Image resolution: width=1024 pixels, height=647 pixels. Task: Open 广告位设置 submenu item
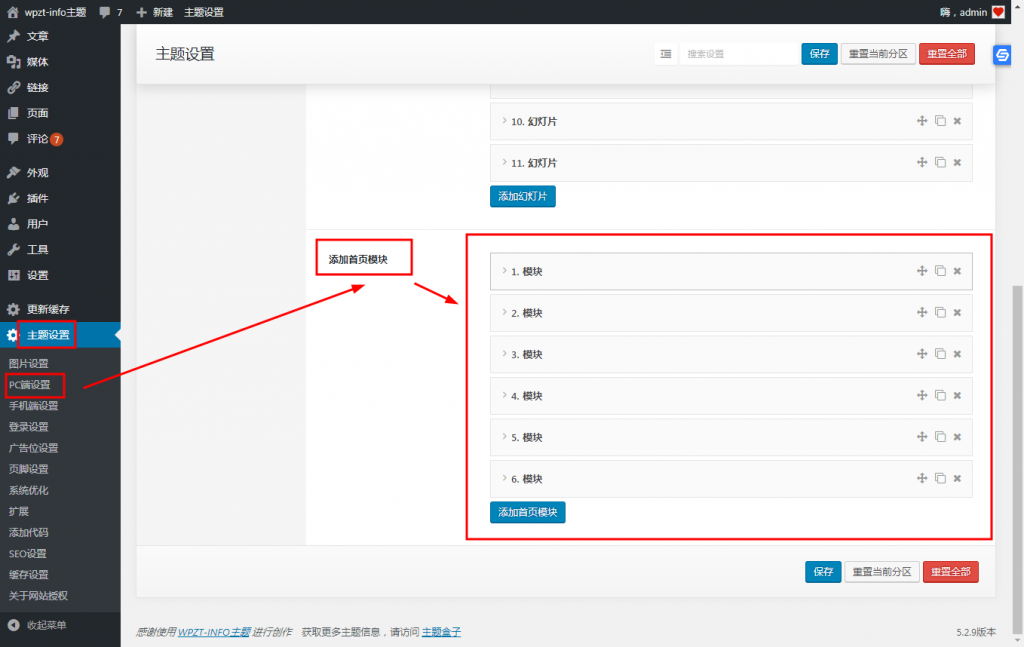tap(33, 448)
